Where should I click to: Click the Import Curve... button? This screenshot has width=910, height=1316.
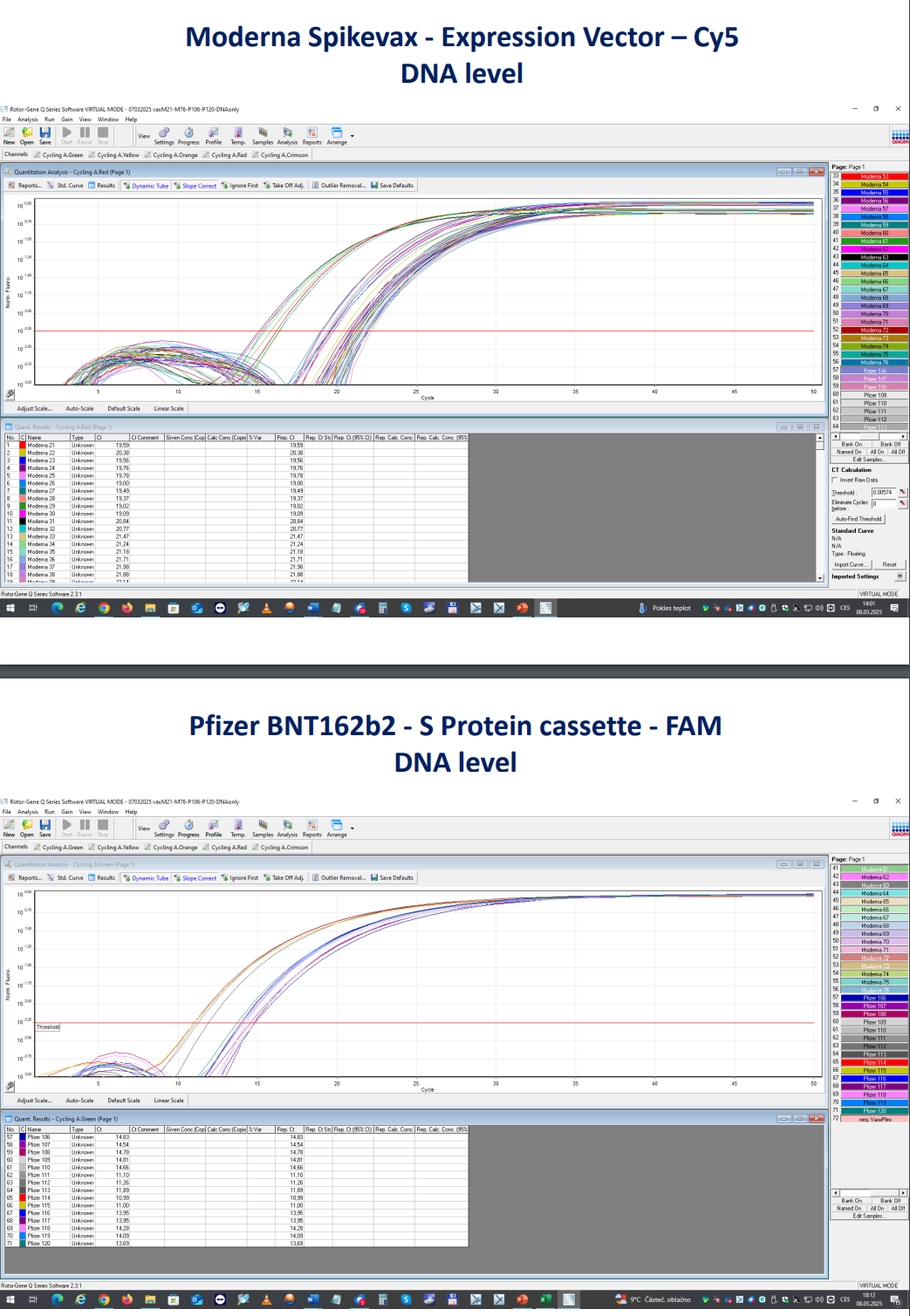point(850,564)
